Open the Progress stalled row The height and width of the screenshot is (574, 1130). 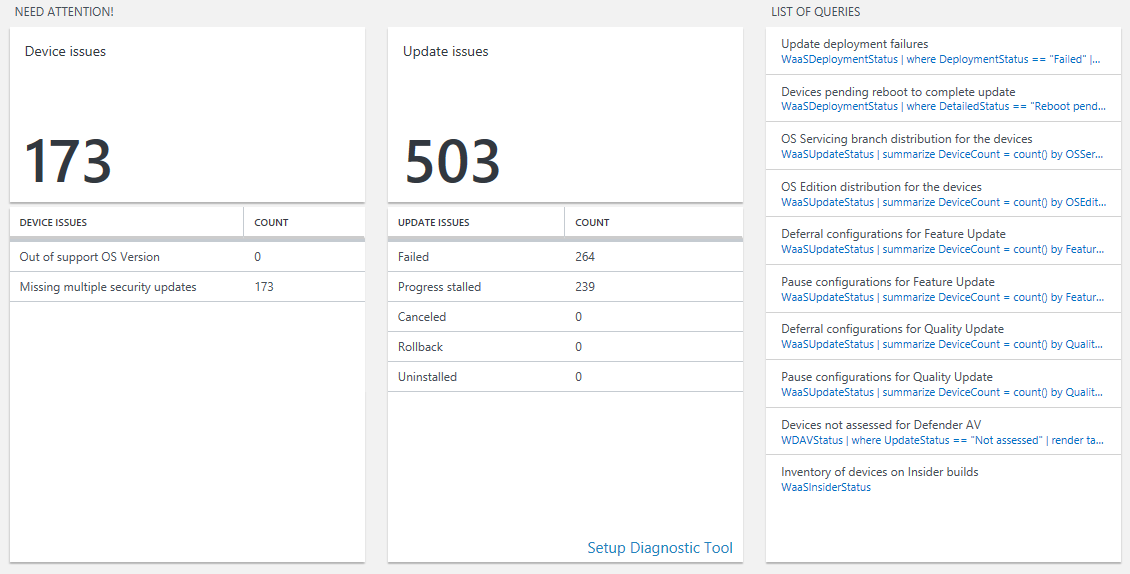(565, 287)
